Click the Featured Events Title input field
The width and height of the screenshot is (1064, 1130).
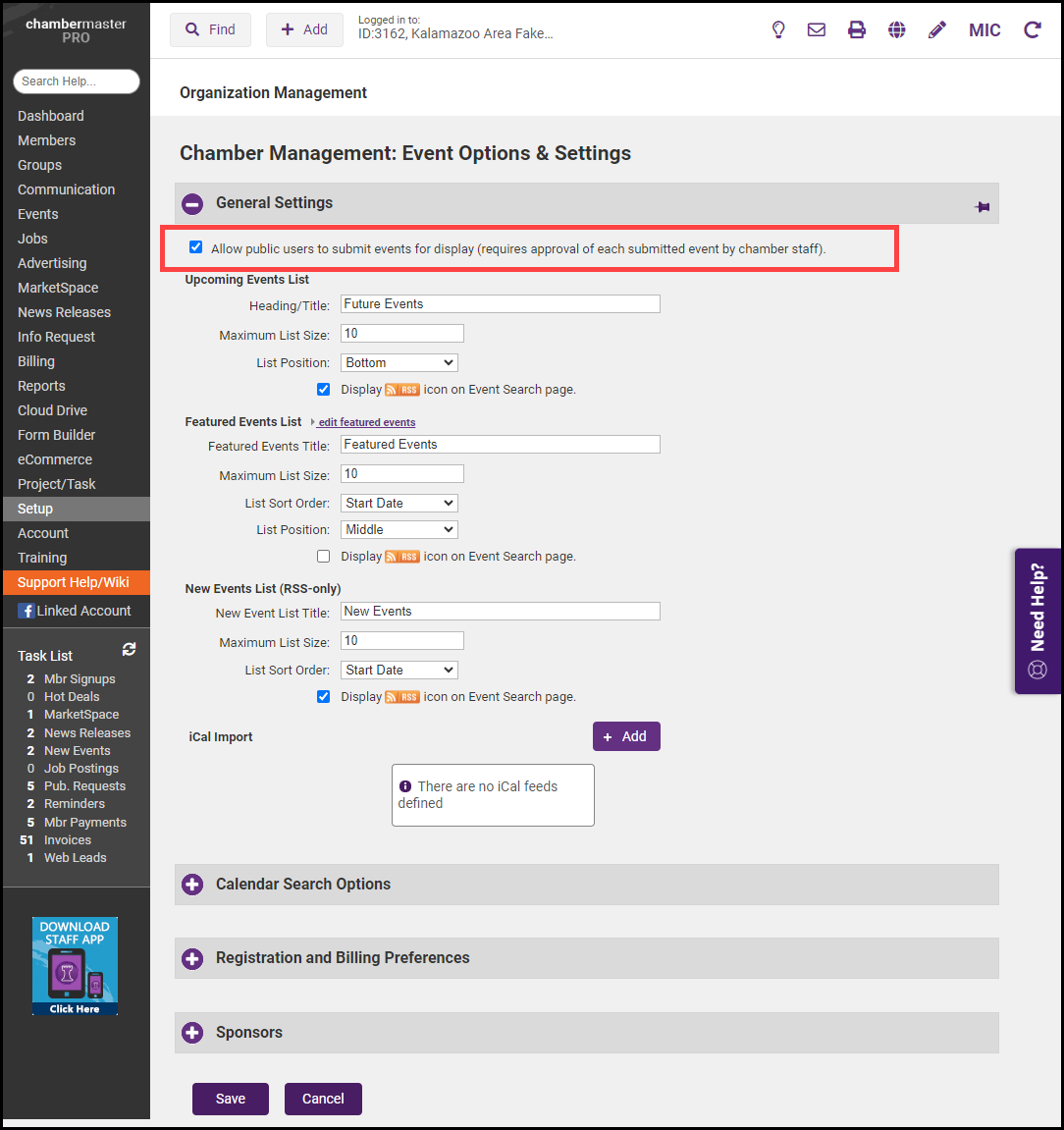501,445
